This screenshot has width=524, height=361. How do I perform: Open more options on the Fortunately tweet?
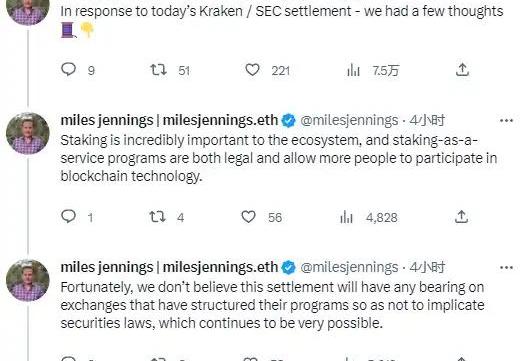coord(506,267)
